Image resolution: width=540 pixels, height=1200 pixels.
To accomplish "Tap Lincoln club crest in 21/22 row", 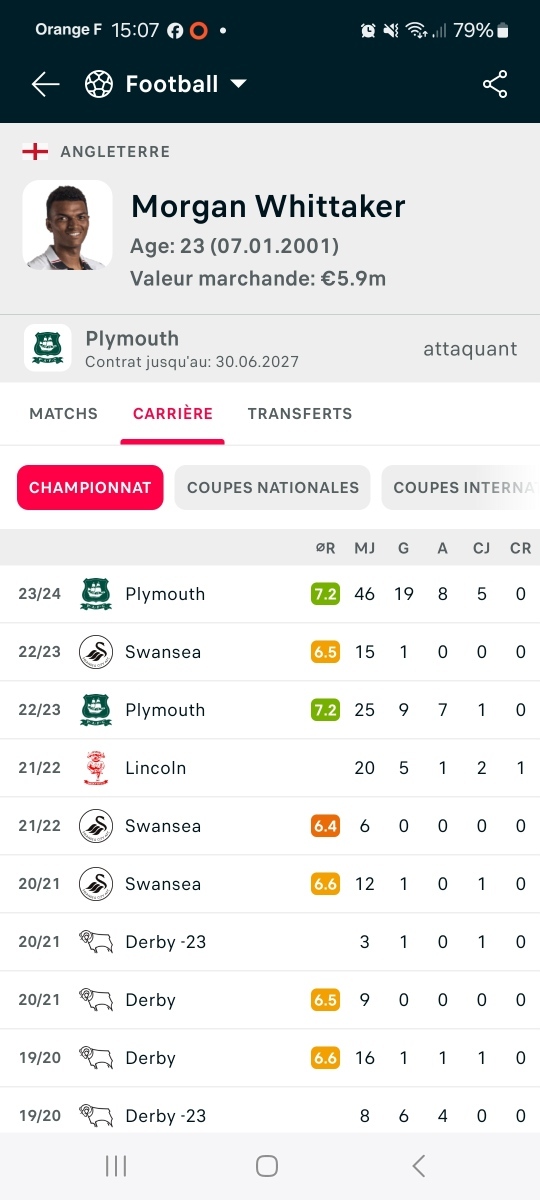I will (96, 768).
